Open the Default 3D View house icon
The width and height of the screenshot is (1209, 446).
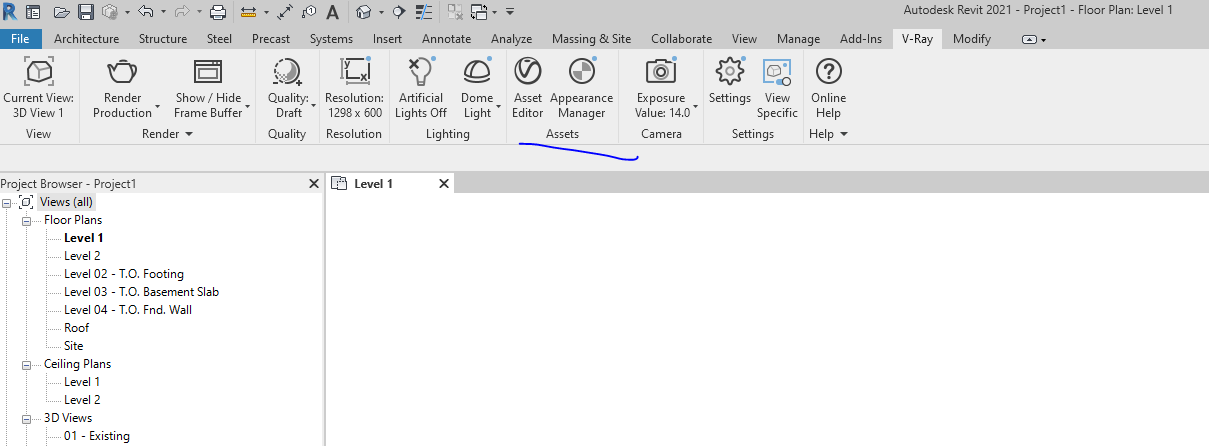(364, 12)
